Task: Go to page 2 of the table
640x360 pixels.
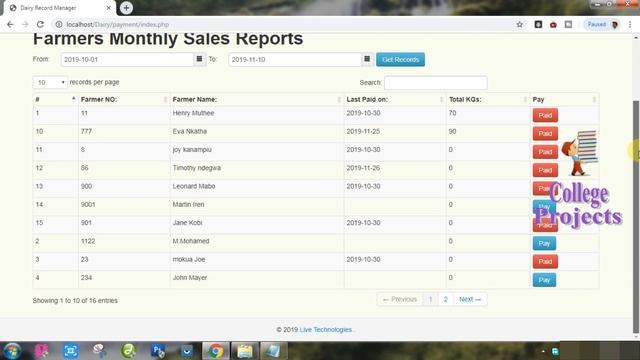Action: [445, 299]
